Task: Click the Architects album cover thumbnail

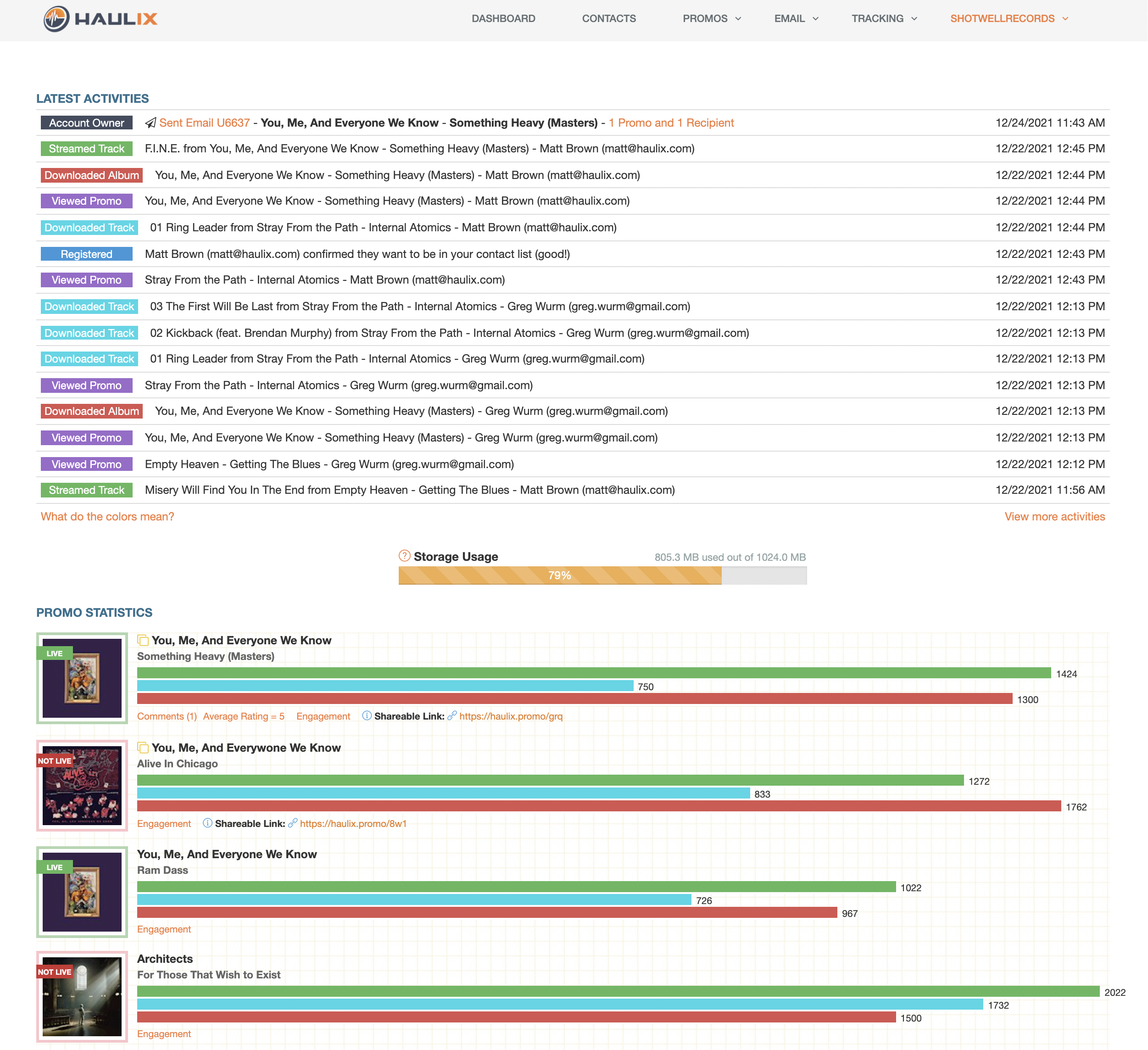Action: coord(82,996)
